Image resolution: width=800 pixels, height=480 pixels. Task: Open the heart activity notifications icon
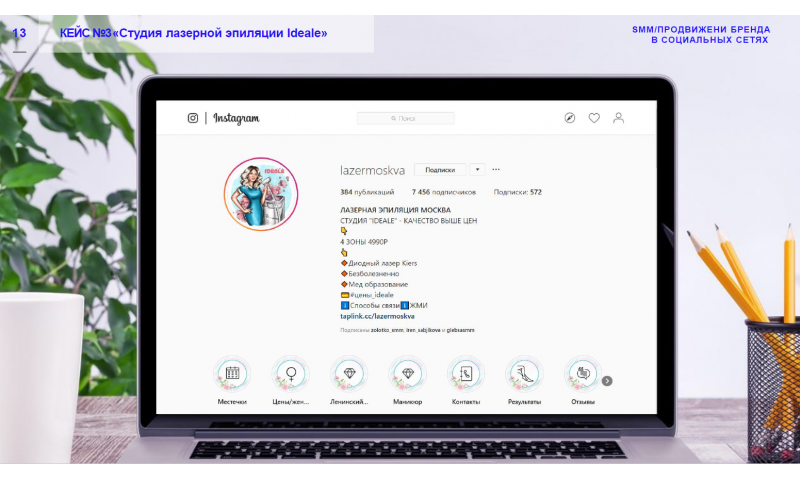coord(594,118)
